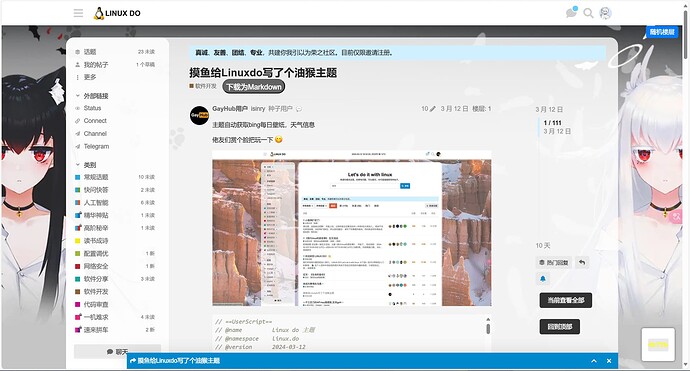
Task: Open the Status external link
Action: (92, 108)
